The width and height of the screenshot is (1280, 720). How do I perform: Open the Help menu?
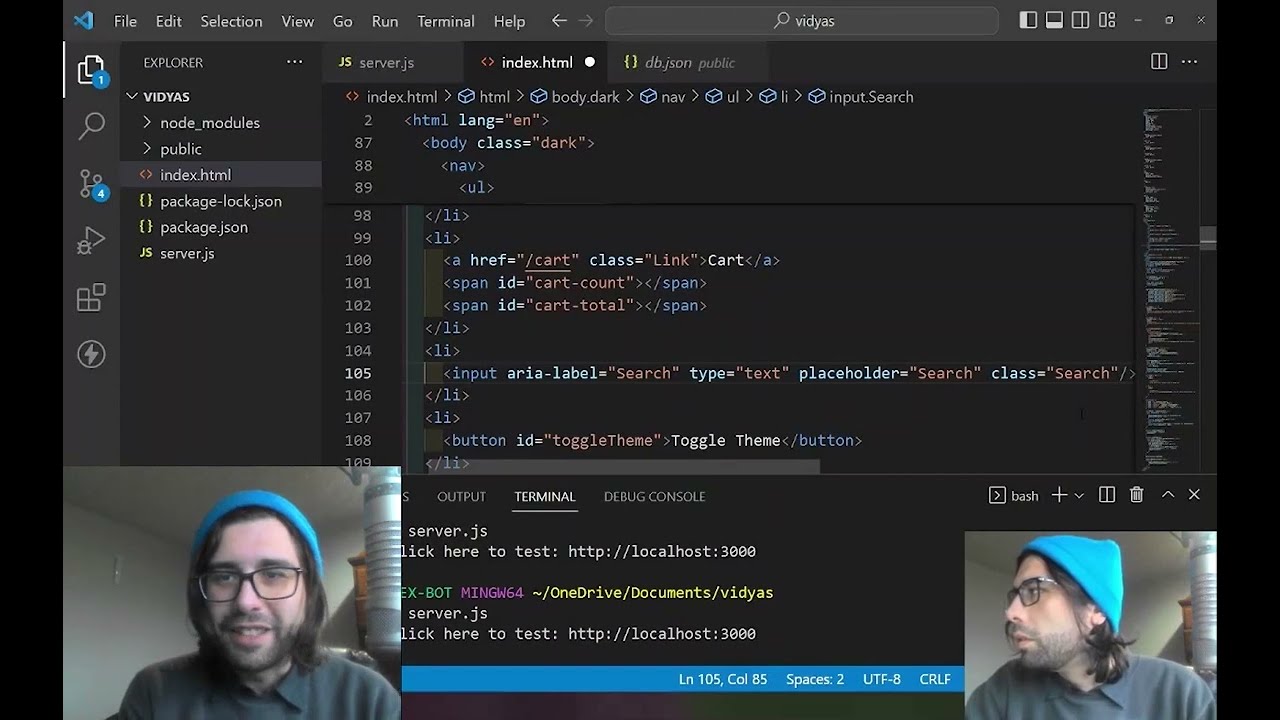pos(509,21)
